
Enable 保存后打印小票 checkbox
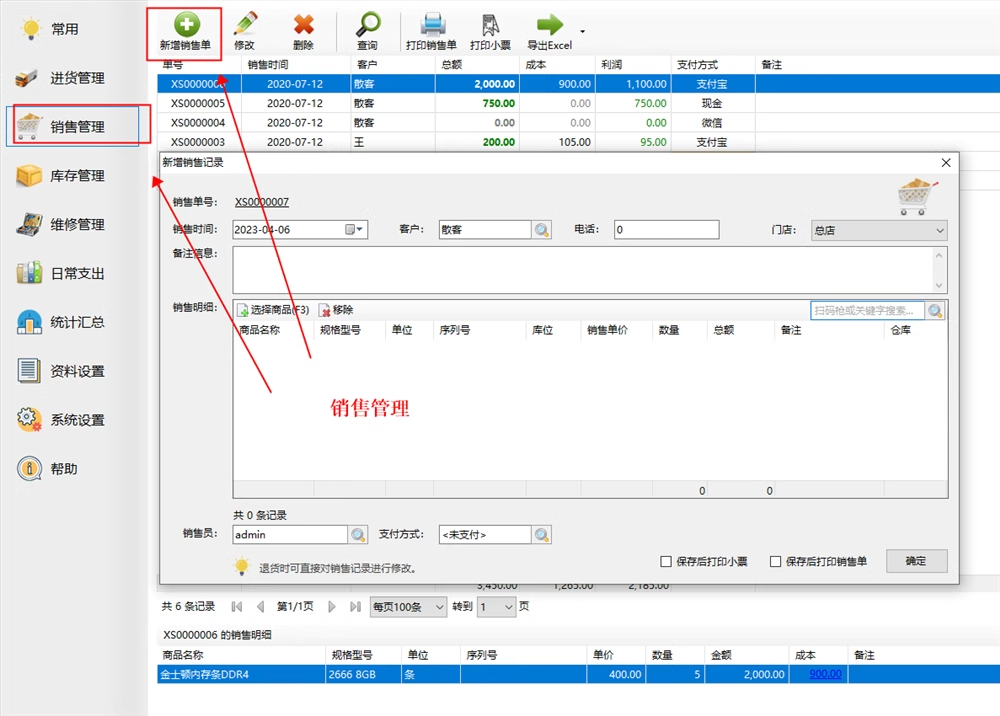pos(666,561)
